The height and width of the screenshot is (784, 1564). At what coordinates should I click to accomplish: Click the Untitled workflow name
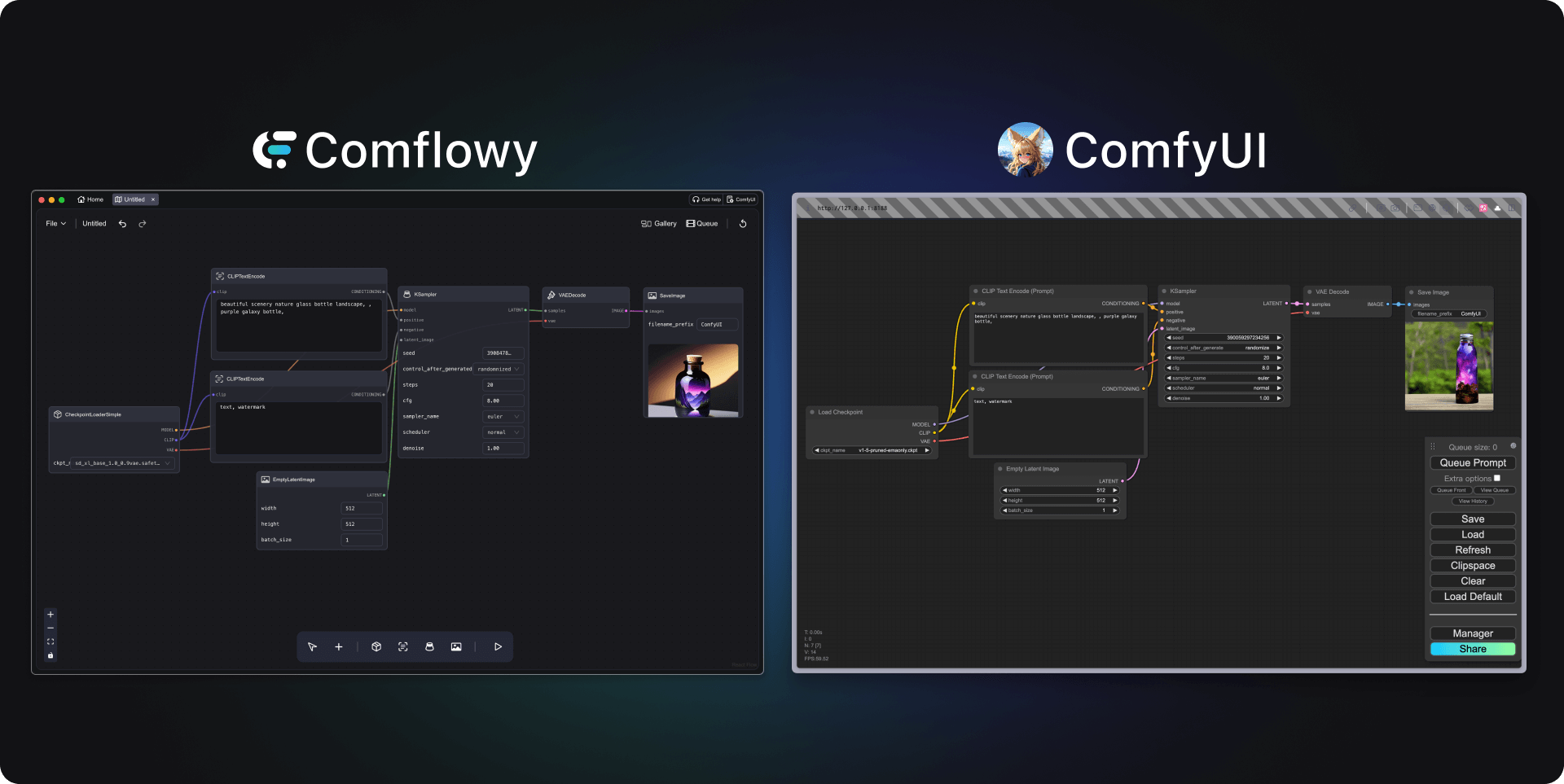pyautogui.click(x=94, y=224)
